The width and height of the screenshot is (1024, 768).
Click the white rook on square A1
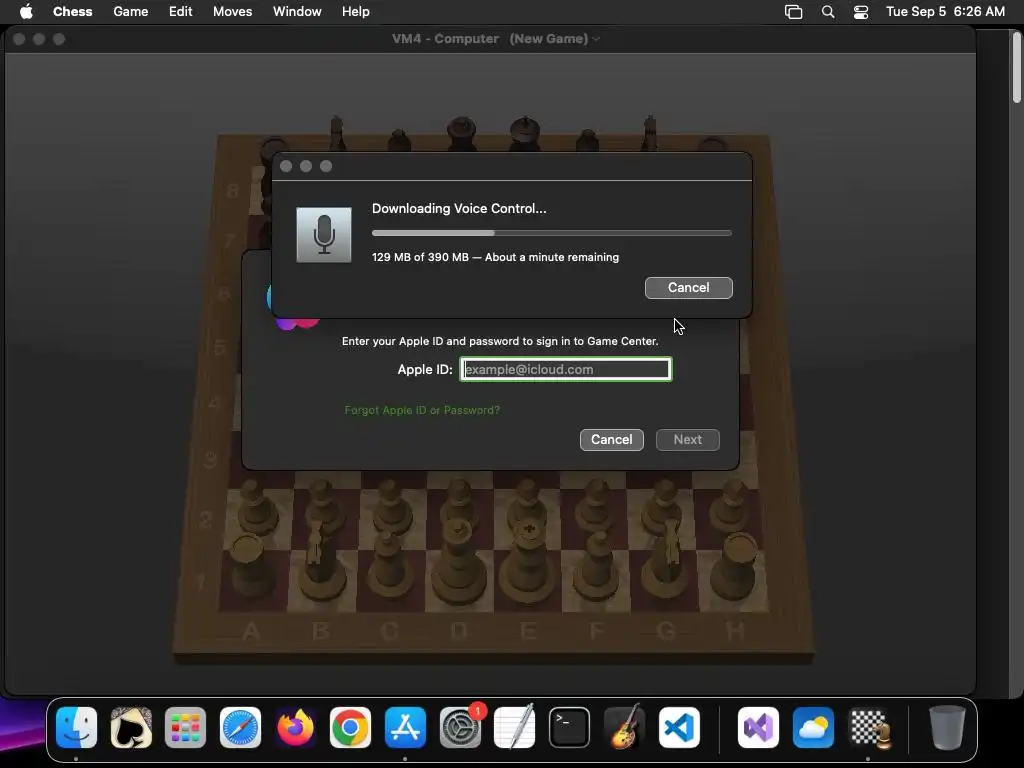click(x=251, y=566)
